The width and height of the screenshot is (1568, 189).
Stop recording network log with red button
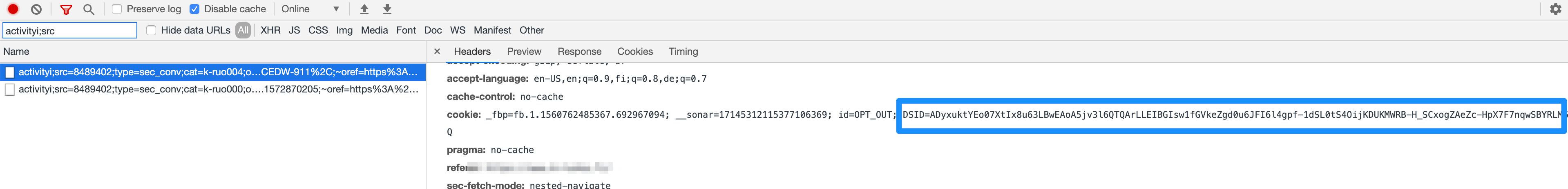13,9
